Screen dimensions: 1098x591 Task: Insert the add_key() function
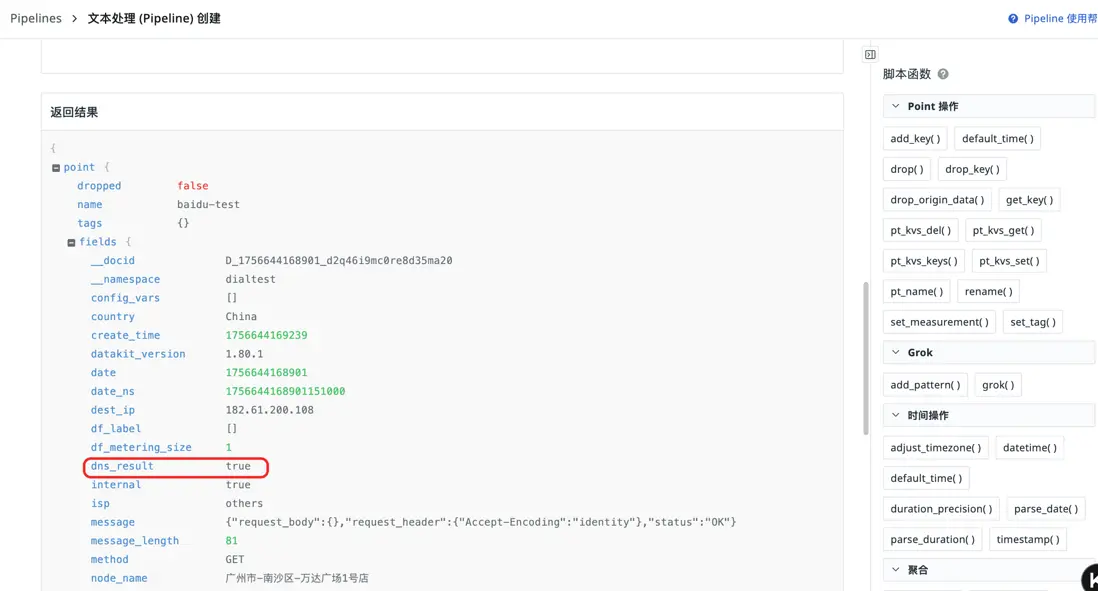coord(915,139)
